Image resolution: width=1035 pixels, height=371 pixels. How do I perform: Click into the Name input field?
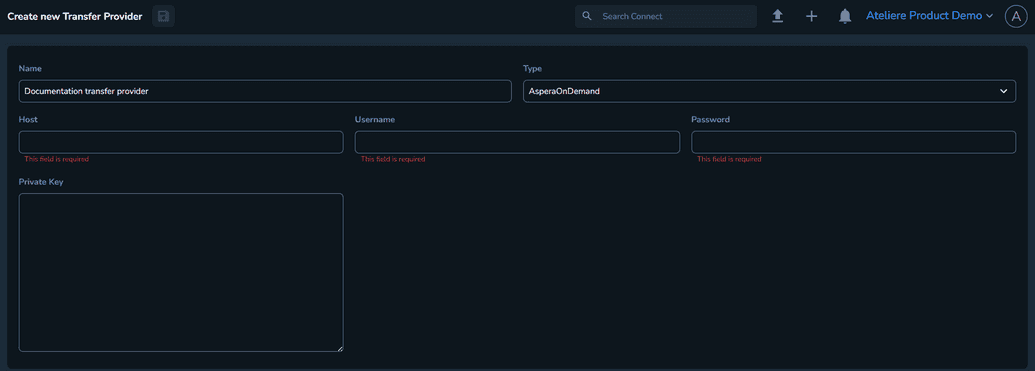coord(265,91)
